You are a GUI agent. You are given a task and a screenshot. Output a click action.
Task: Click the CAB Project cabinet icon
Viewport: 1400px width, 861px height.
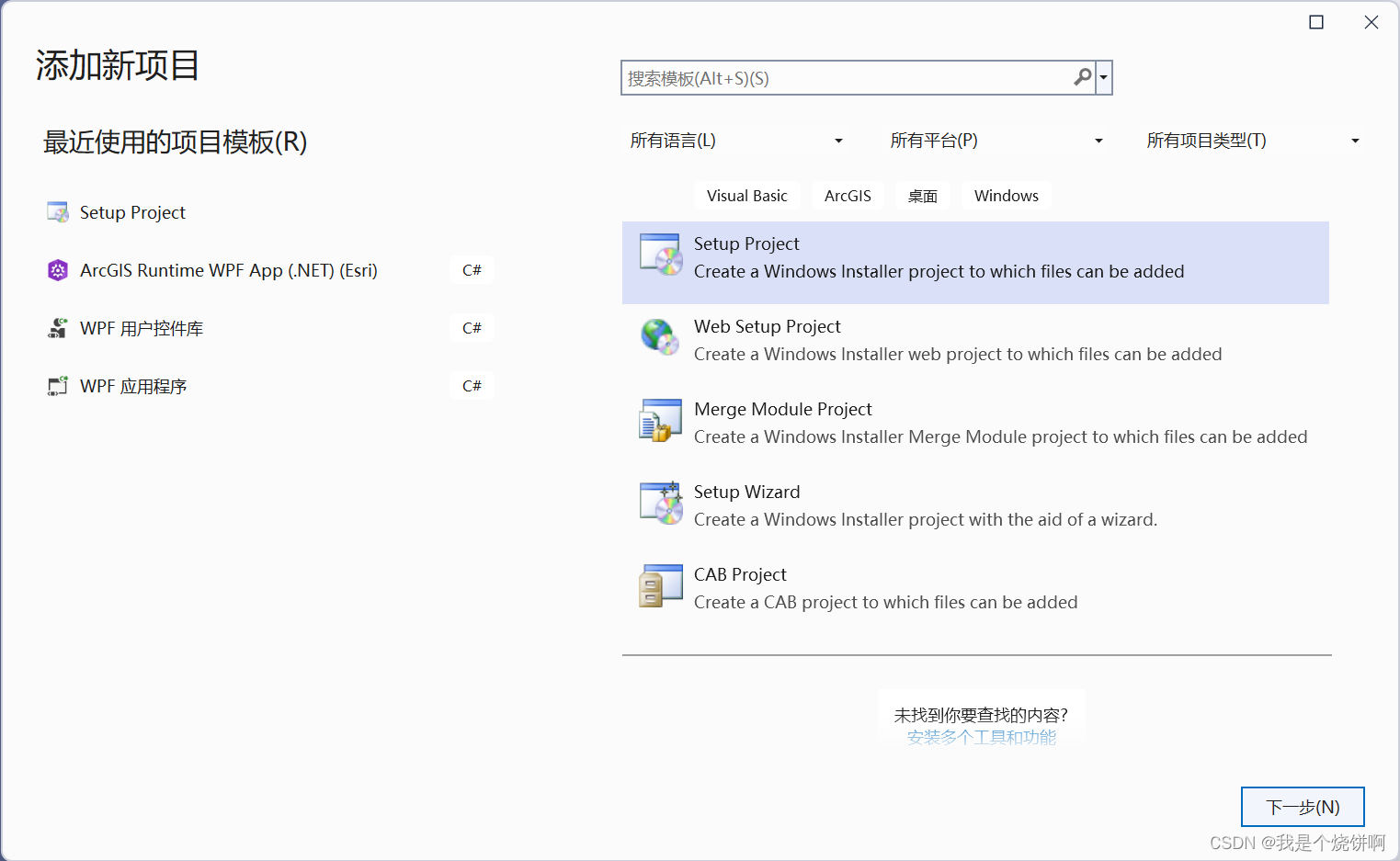point(661,587)
